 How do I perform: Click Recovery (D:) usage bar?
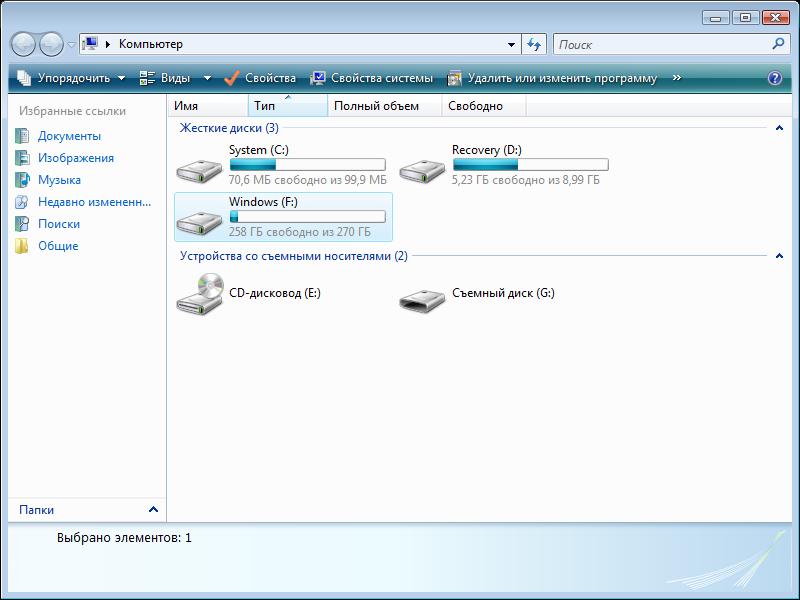[x=531, y=164]
